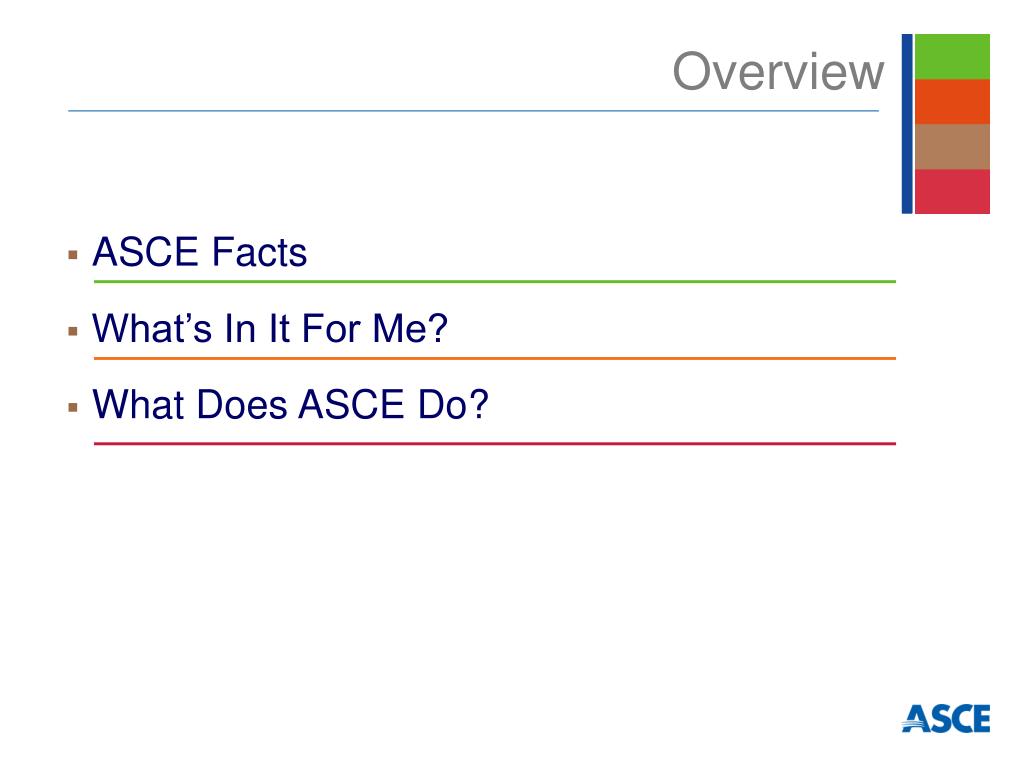Click the thin blue line below Overview
Image resolution: width=1024 pixels, height=768 pixels.
point(473,110)
